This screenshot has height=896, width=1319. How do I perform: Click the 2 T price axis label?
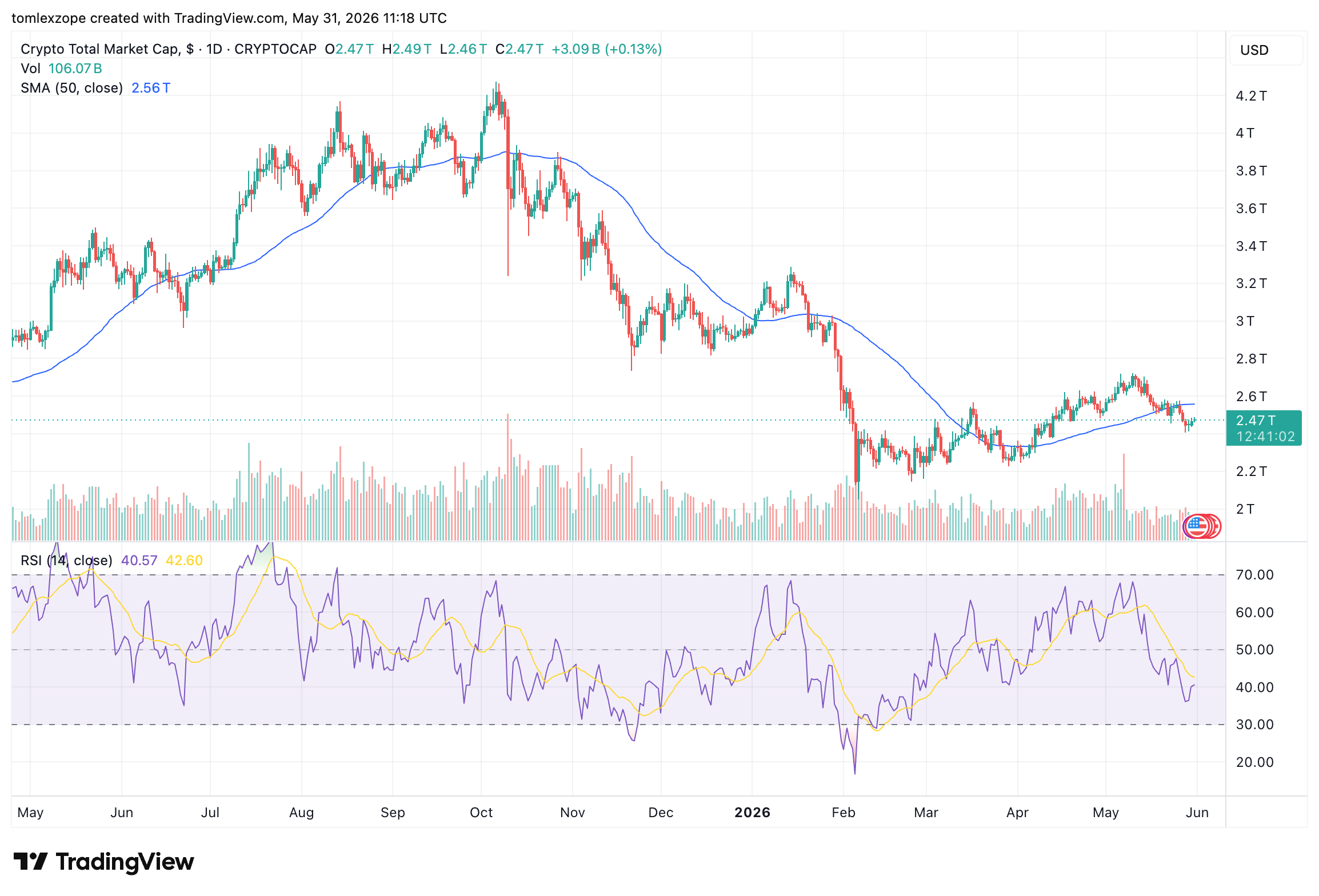[1245, 509]
